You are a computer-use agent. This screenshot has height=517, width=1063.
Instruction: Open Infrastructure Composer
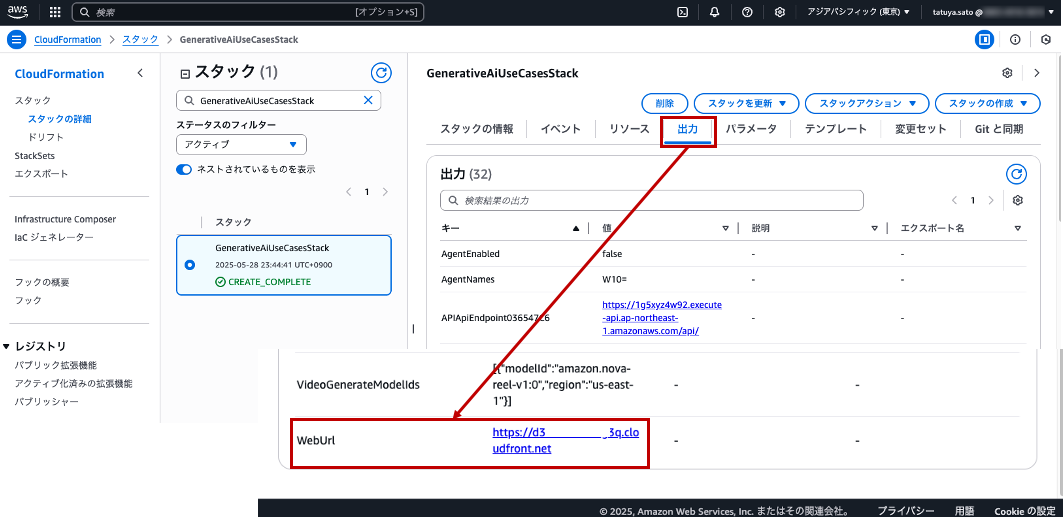[x=65, y=219]
